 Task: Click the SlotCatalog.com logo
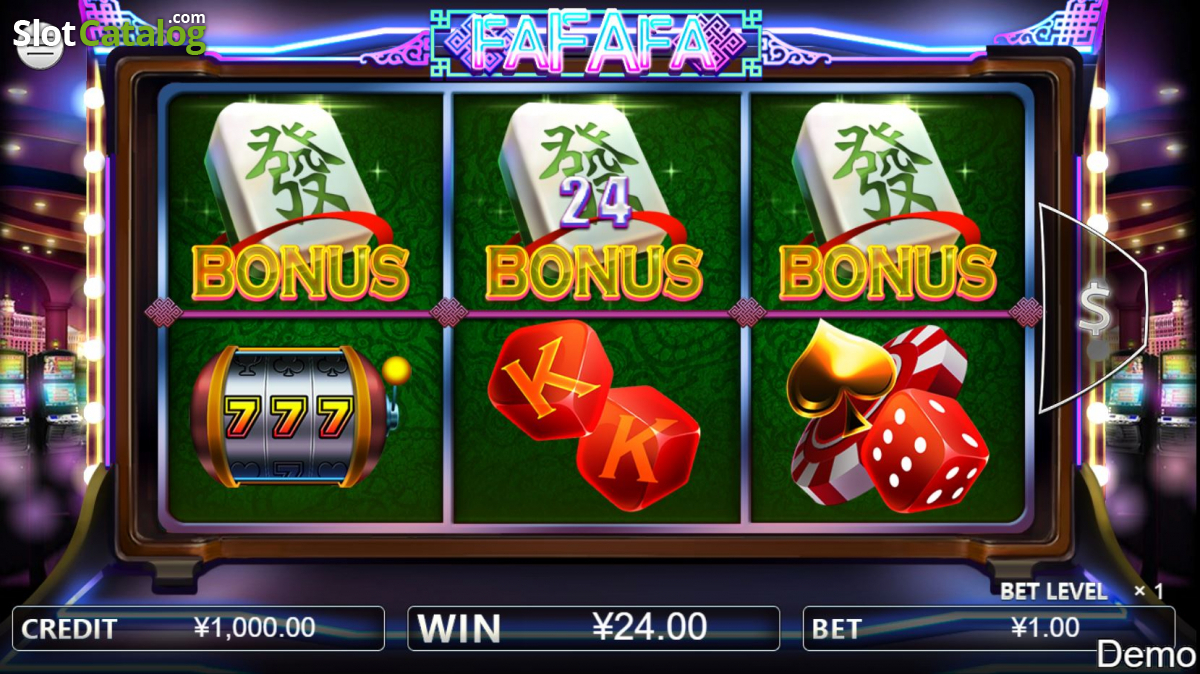pyautogui.click(x=110, y=33)
